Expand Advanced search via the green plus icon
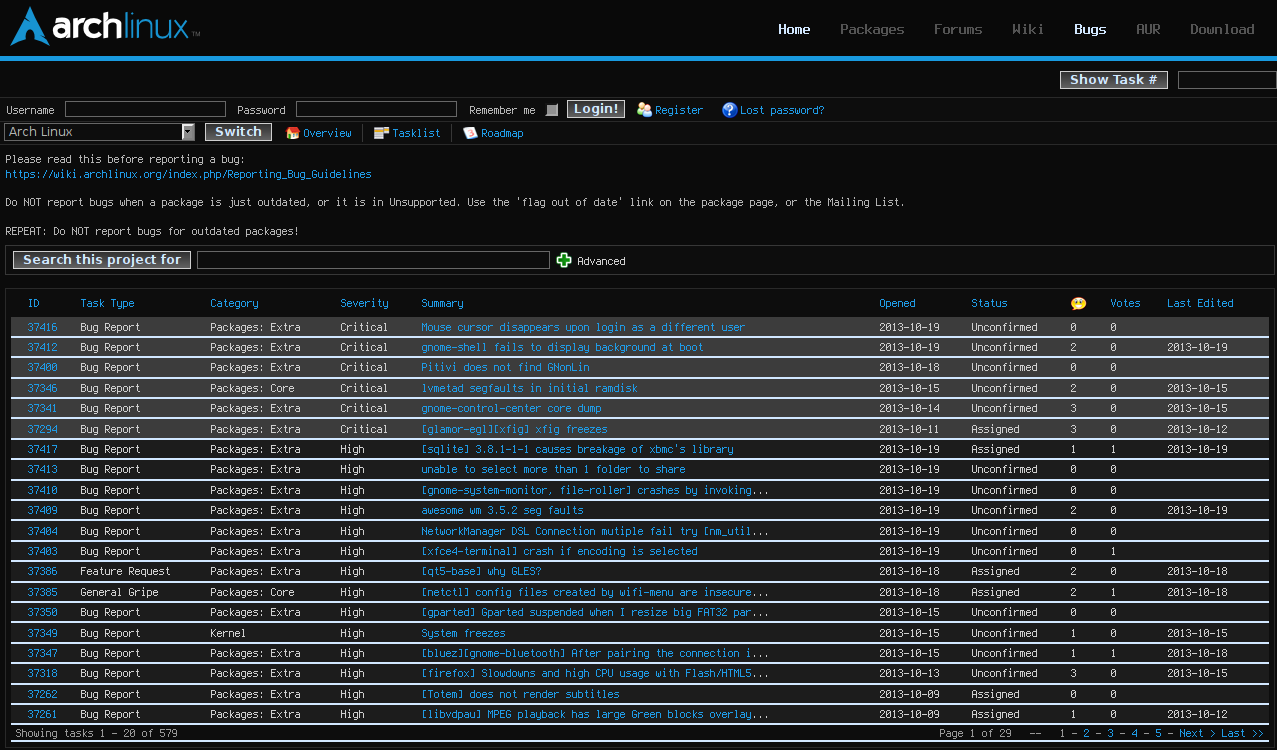The image size is (1277, 750). pos(564,260)
